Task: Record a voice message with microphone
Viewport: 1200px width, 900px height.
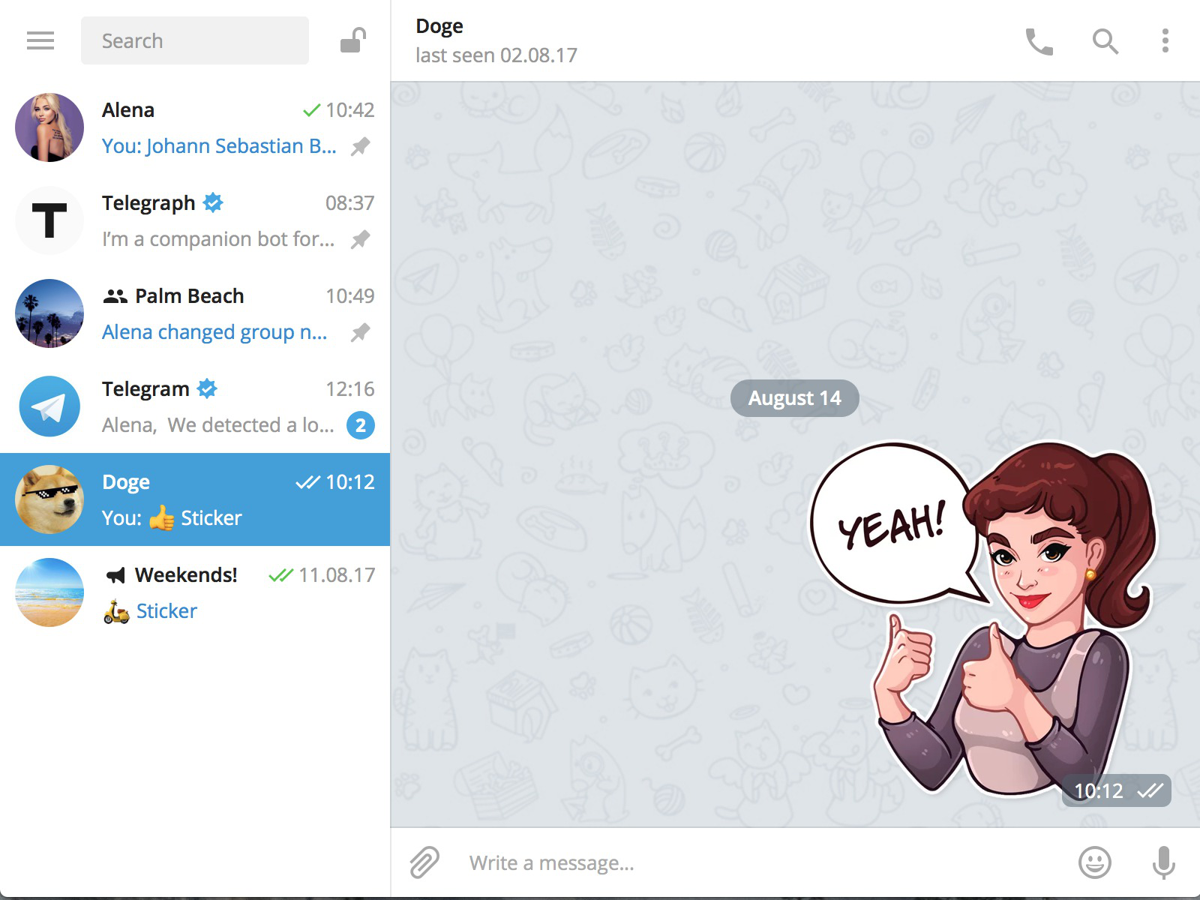Action: point(1163,863)
